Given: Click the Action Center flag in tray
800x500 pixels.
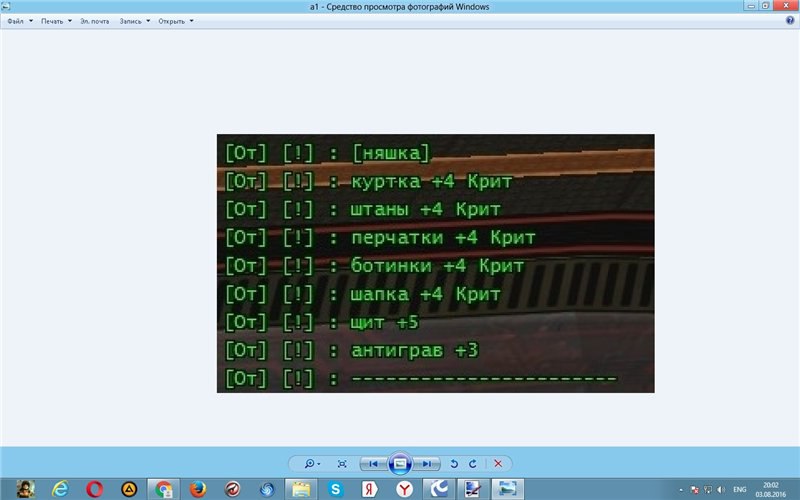Looking at the screenshot, I should [694, 490].
